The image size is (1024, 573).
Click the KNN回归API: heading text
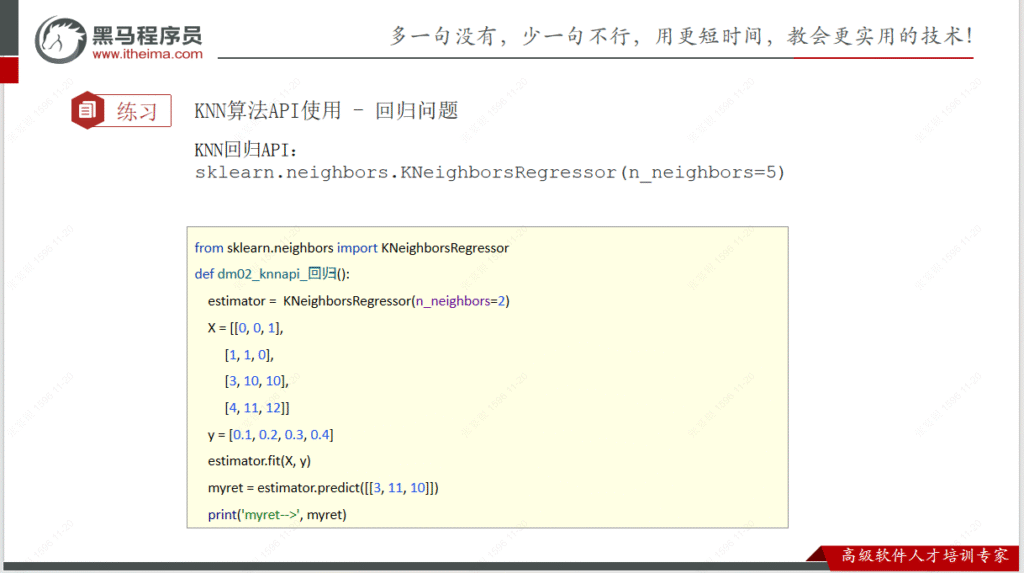point(246,150)
